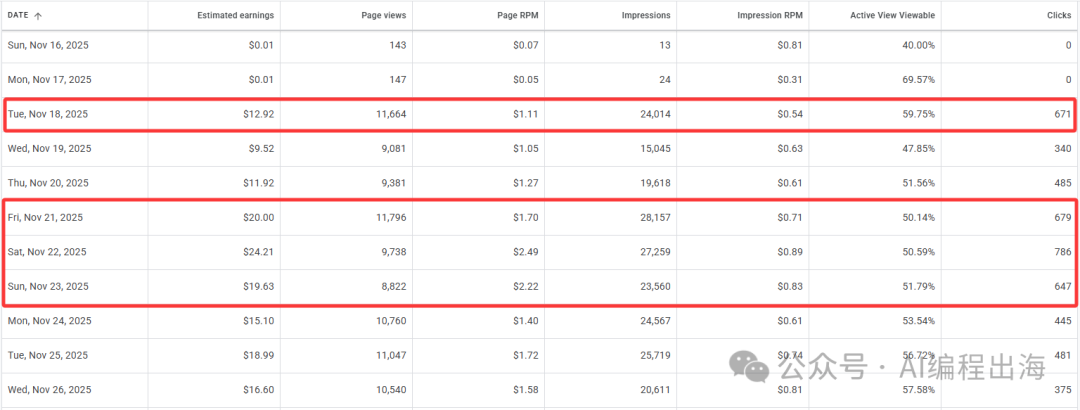Click the 40.00% Active View value
1080x410 pixels.
pyautogui.click(x=919, y=45)
